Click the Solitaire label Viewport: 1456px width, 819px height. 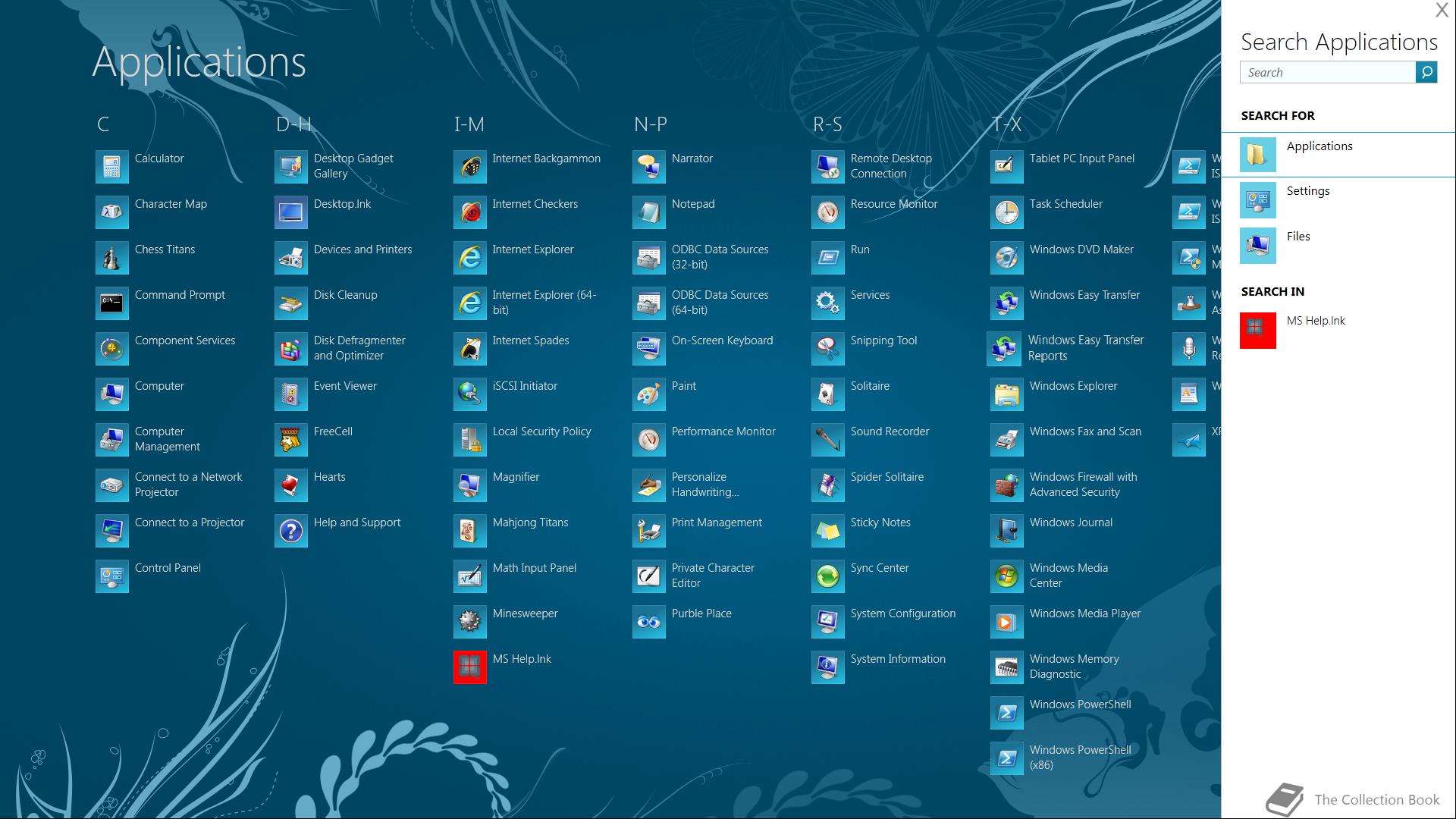click(870, 386)
